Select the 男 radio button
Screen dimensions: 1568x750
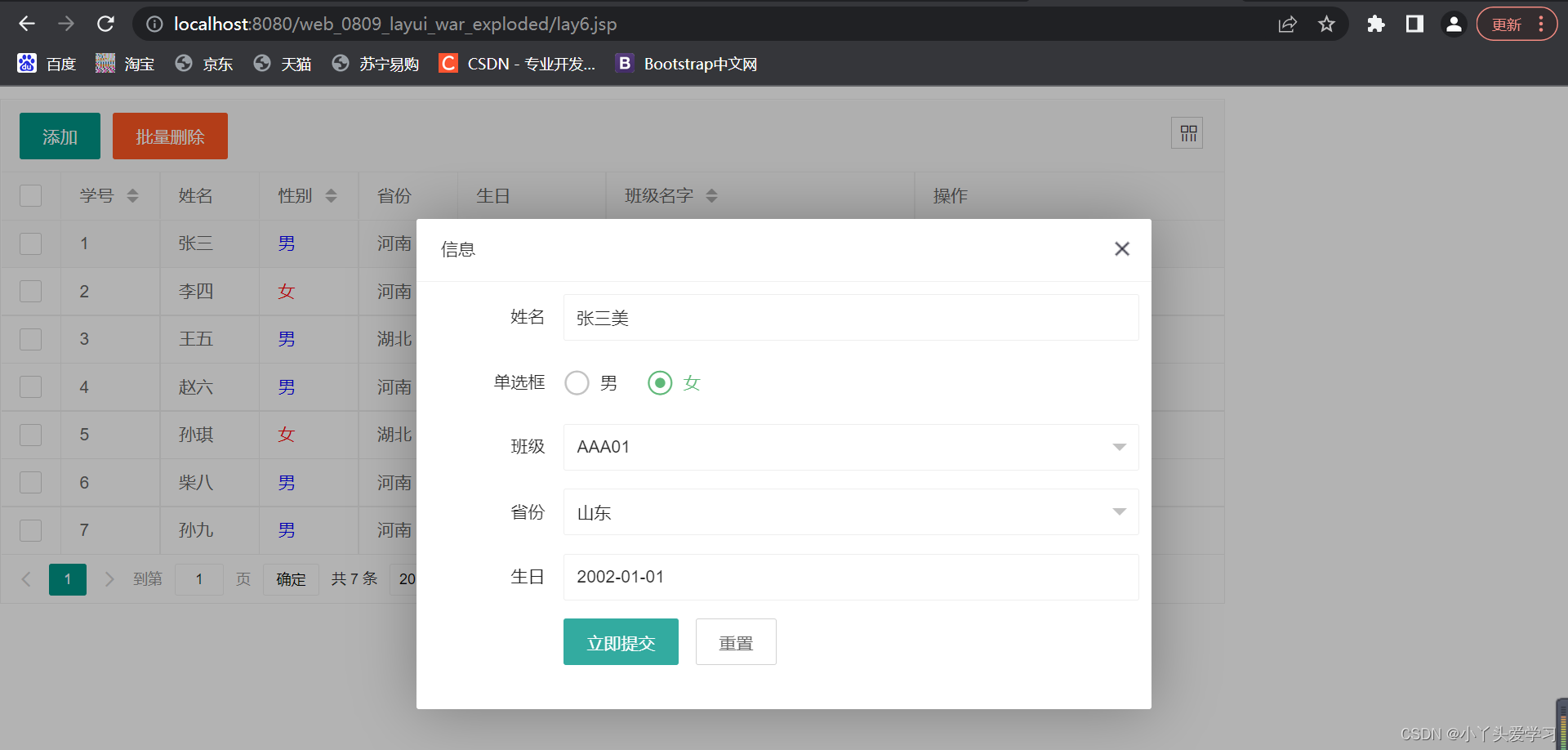(x=577, y=382)
